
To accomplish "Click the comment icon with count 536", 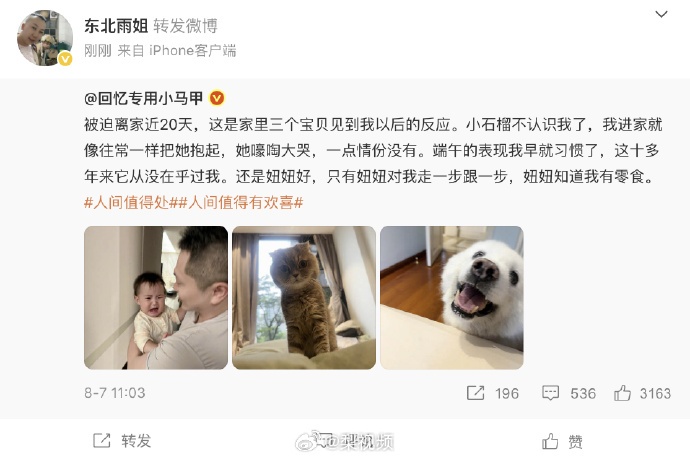I will [551, 392].
